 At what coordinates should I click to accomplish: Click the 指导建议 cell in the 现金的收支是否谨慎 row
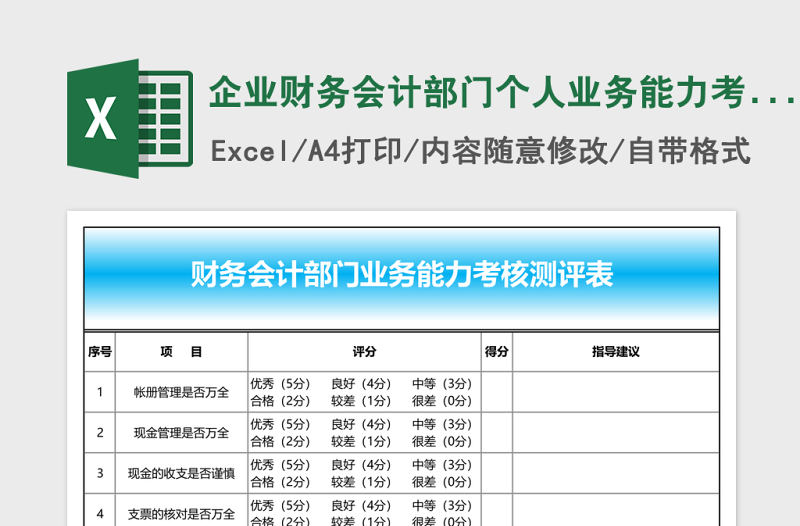616,473
